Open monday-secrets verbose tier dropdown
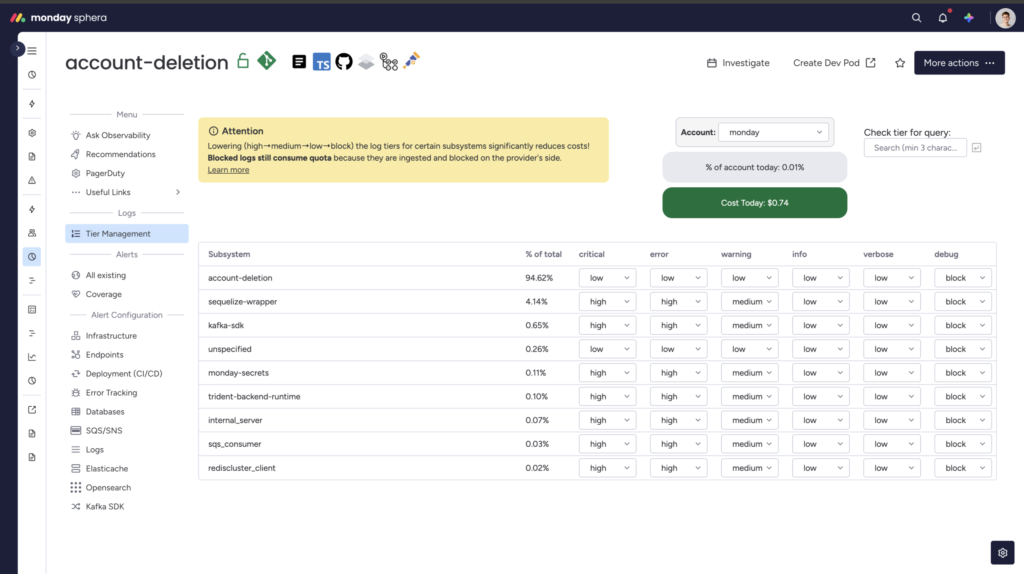 pyautogui.click(x=892, y=373)
